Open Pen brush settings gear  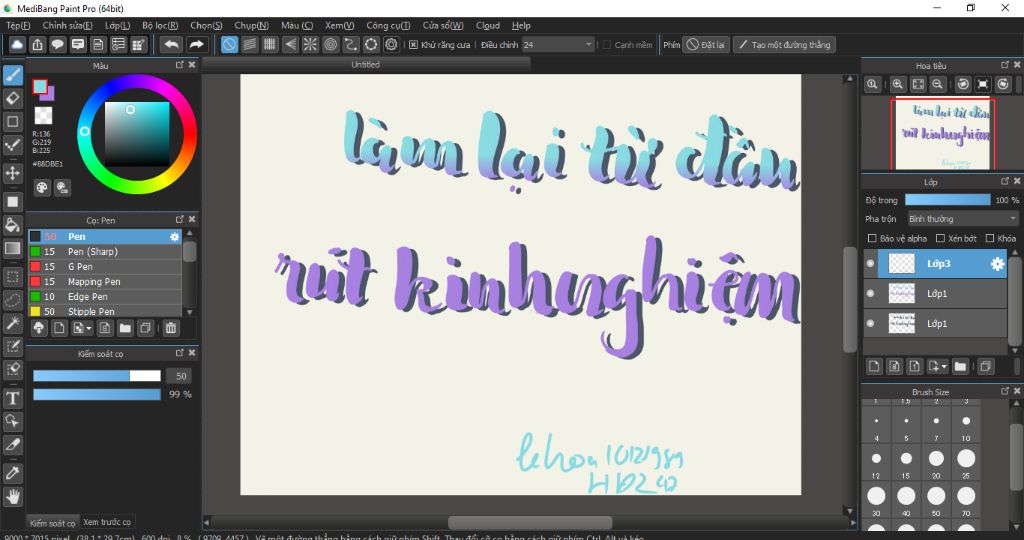pos(174,237)
